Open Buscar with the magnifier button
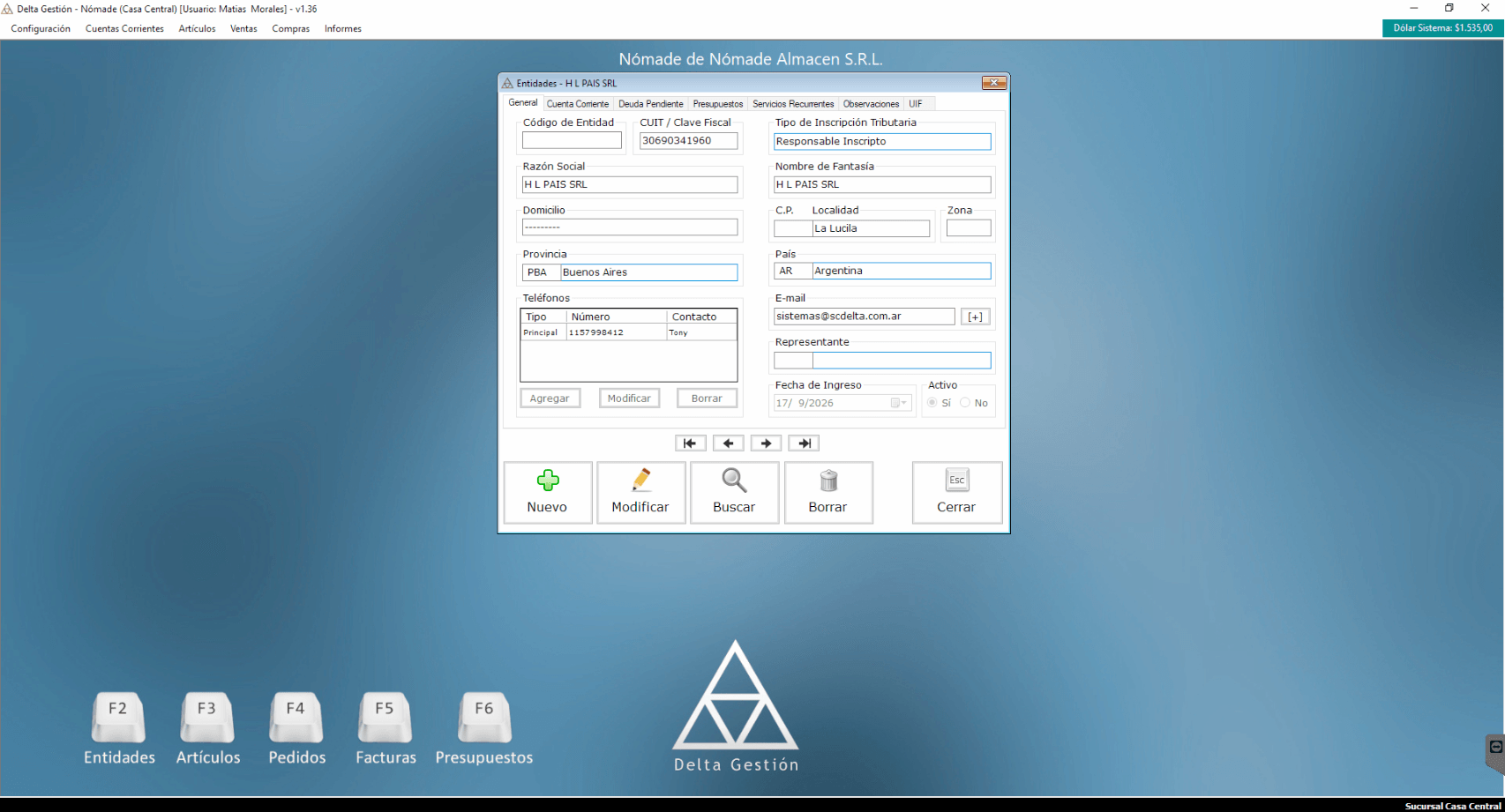Screen dimensions: 1505x812 (735, 493)
